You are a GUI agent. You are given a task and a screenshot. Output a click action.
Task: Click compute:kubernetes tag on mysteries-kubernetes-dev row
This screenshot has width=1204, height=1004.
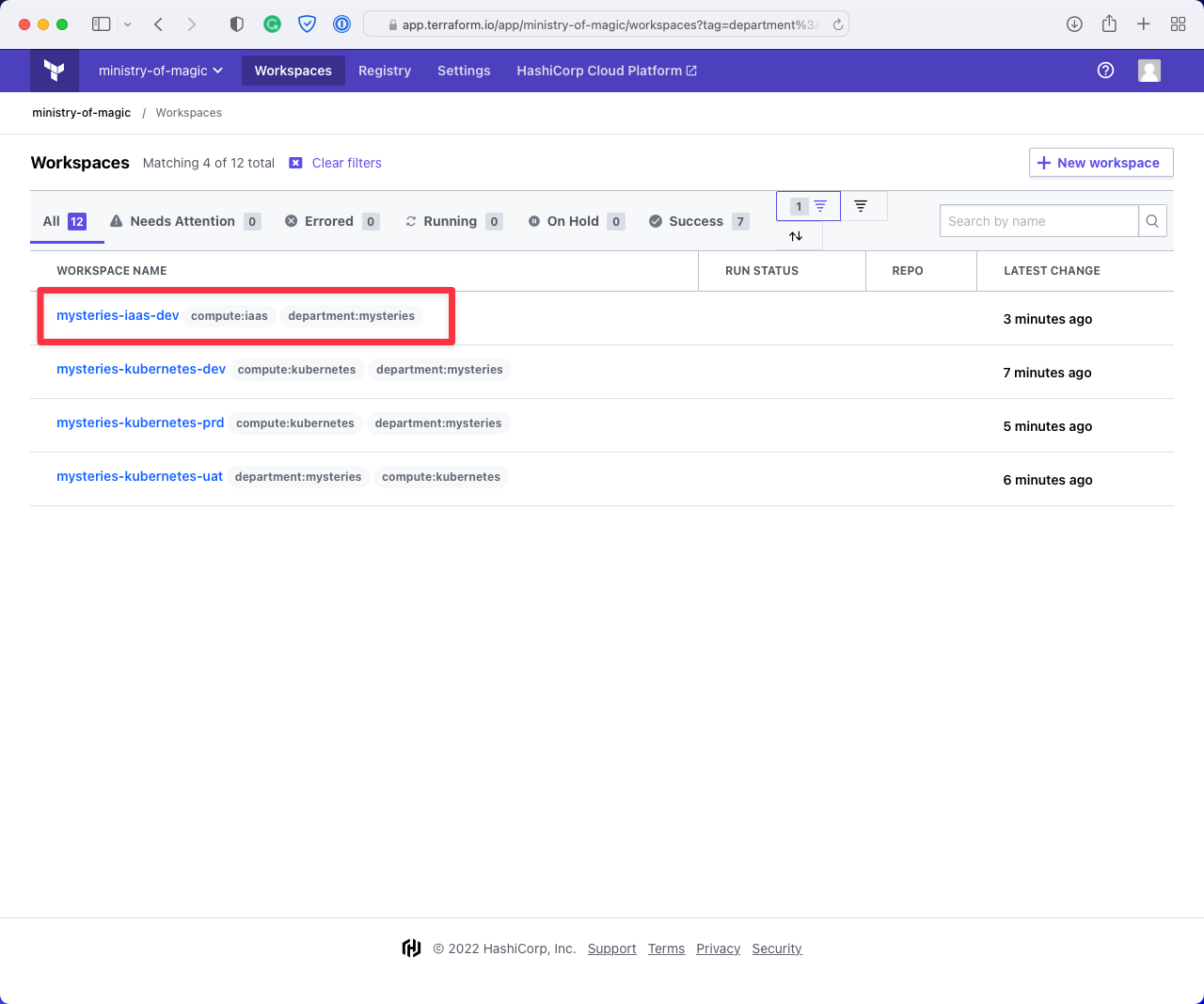coord(297,370)
